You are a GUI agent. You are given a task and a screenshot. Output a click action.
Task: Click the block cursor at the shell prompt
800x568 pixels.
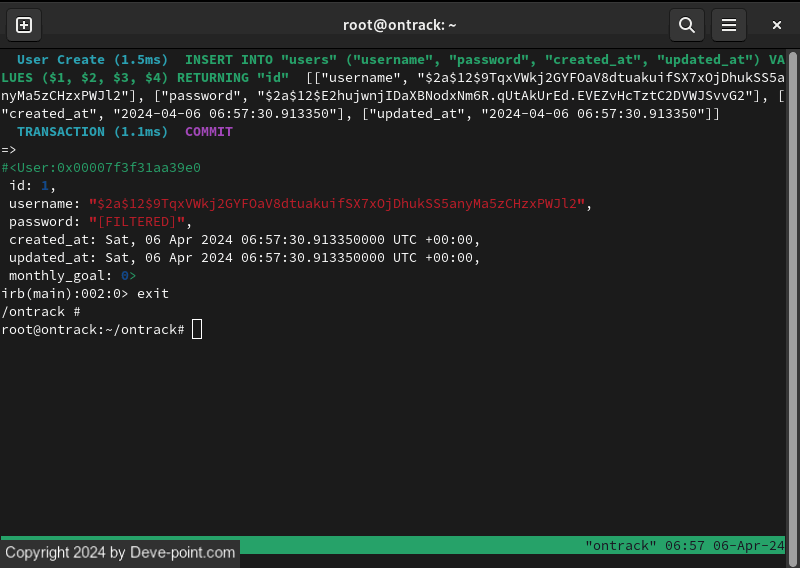tap(197, 330)
